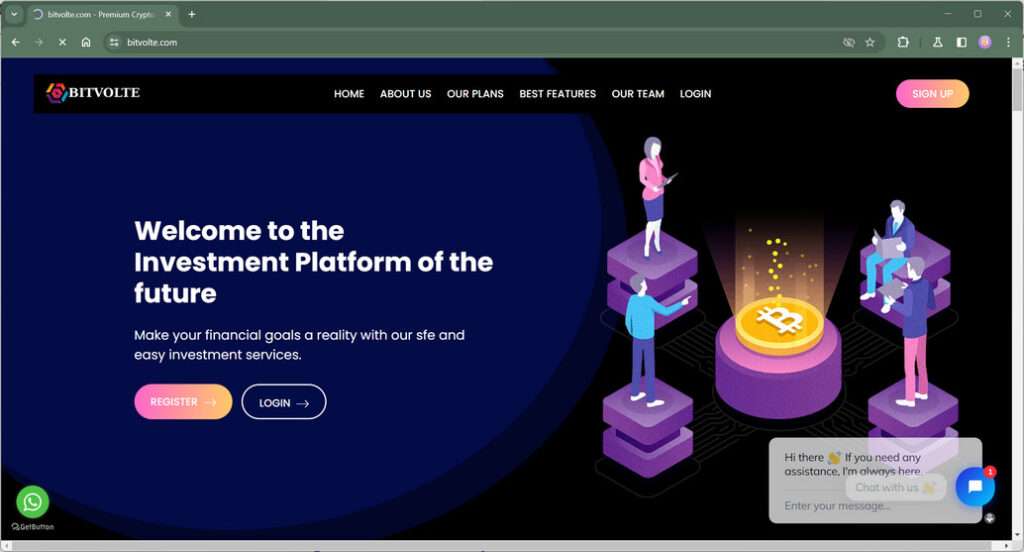Expand the tab search dropdown arrow
The image size is (1024, 552).
[14, 14]
